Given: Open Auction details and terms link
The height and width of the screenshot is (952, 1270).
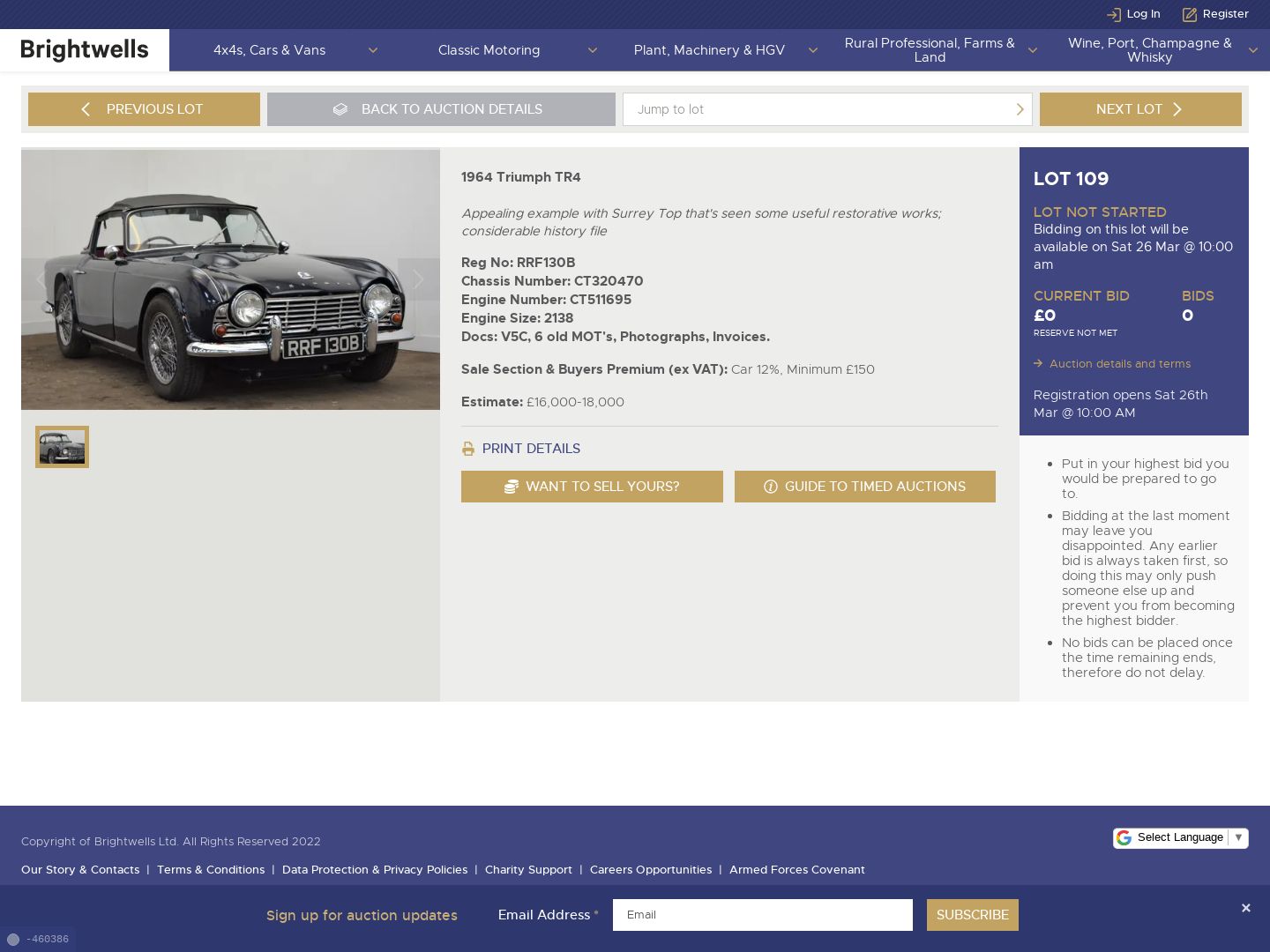Looking at the screenshot, I should 1120,364.
